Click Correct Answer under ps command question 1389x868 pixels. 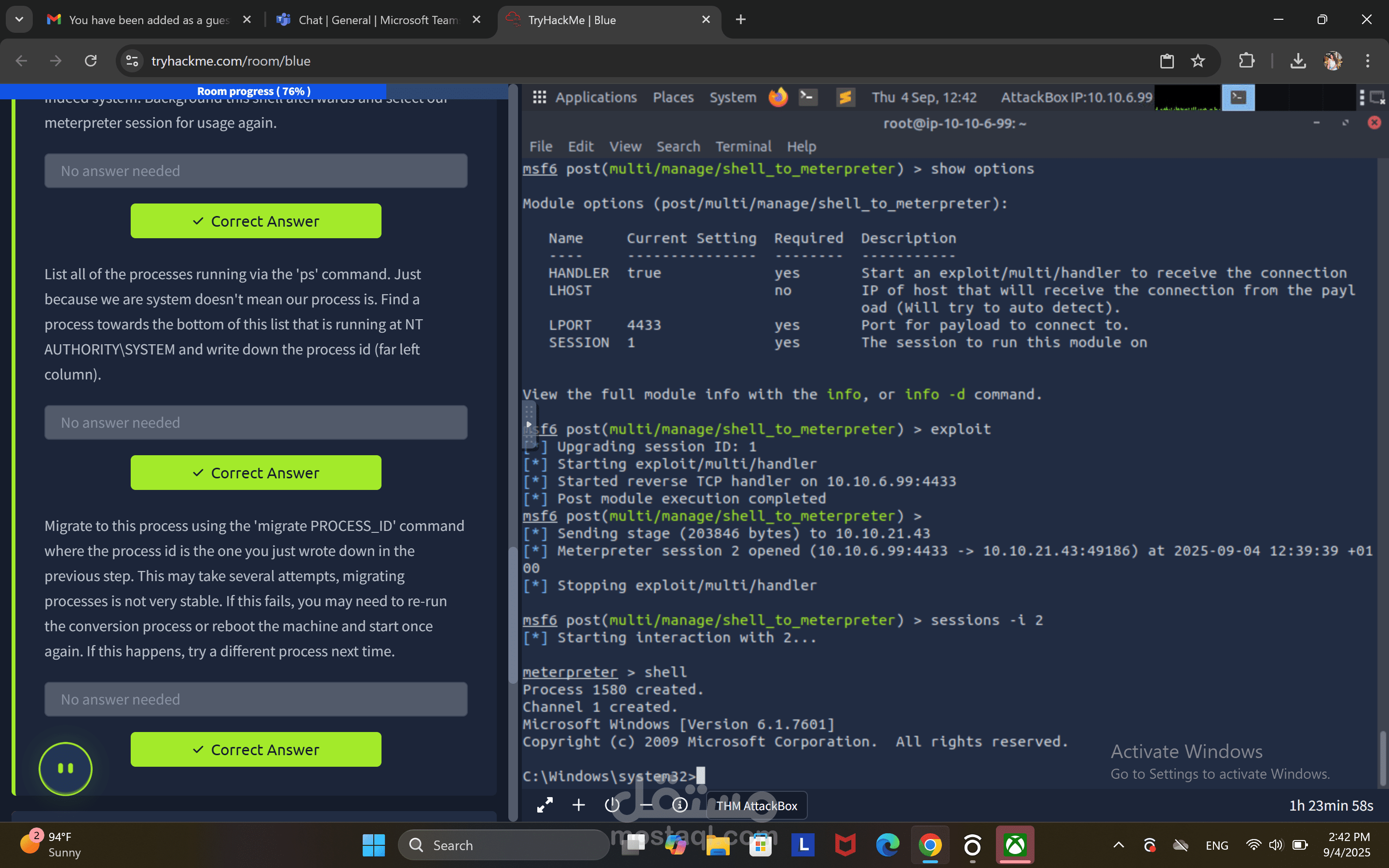click(x=256, y=473)
